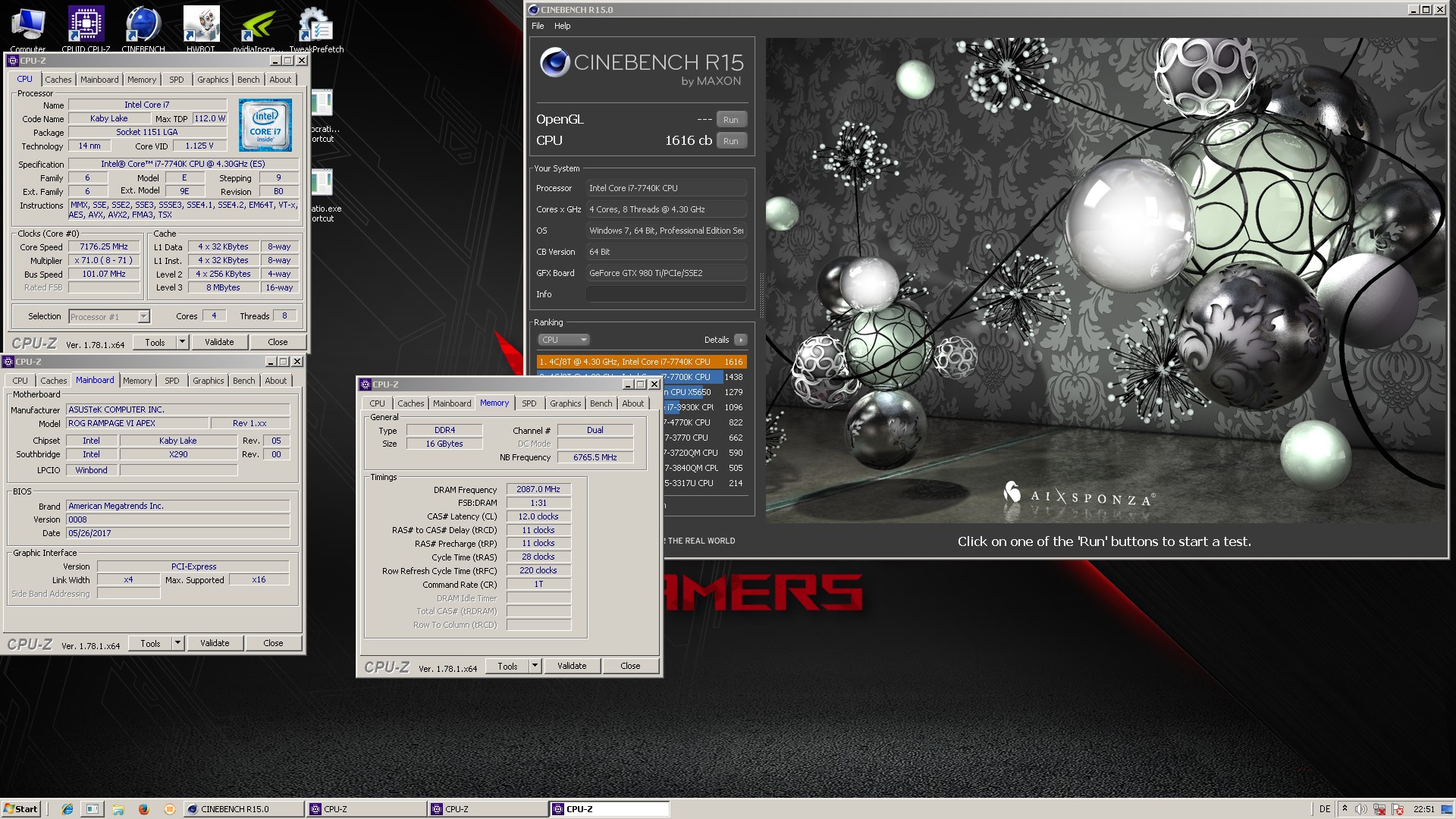Switch to CINEBENCH R15.0 taskbar button
Screen dimensions: 1456x819
243,809
